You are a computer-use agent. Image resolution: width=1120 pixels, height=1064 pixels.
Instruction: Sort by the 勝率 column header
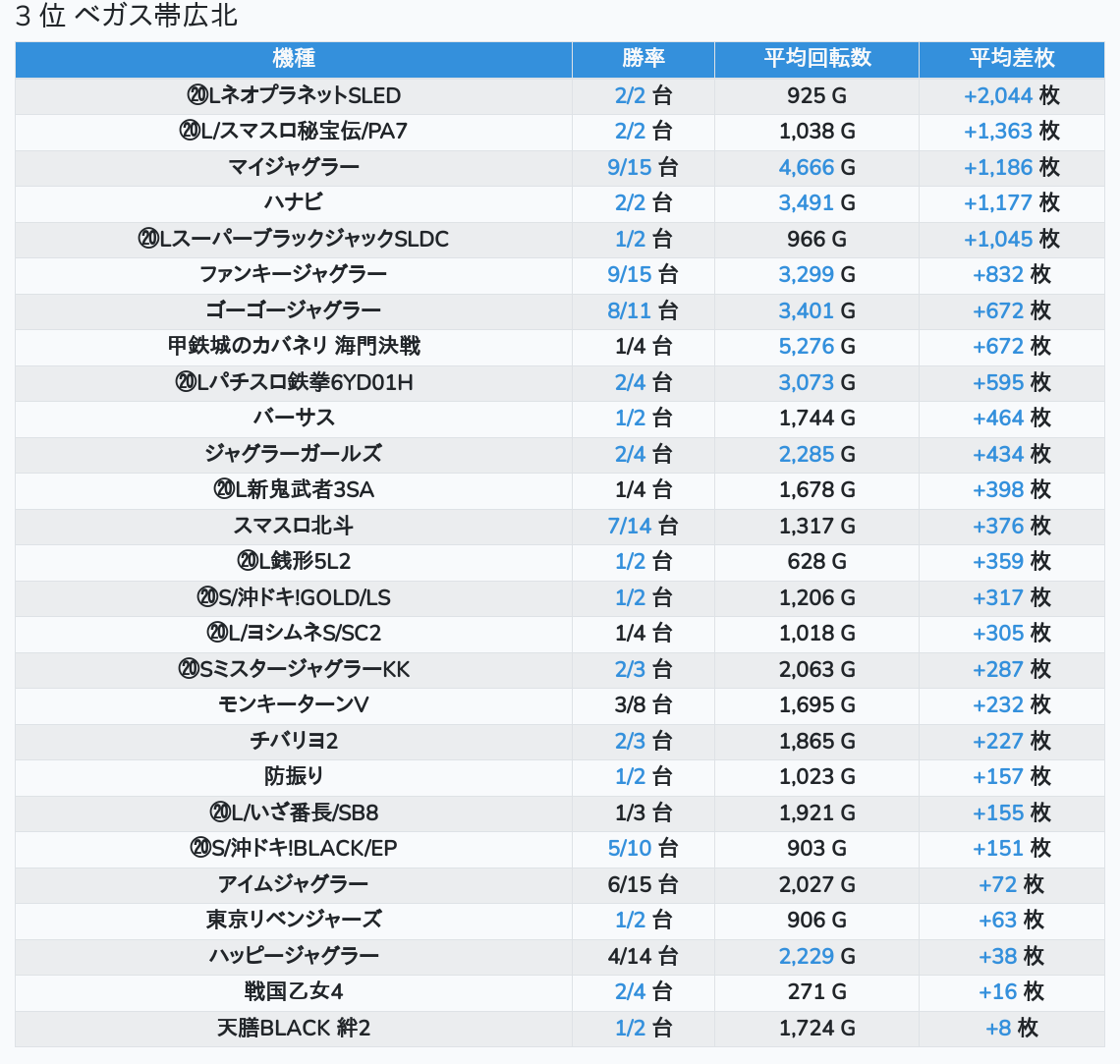[x=644, y=59]
